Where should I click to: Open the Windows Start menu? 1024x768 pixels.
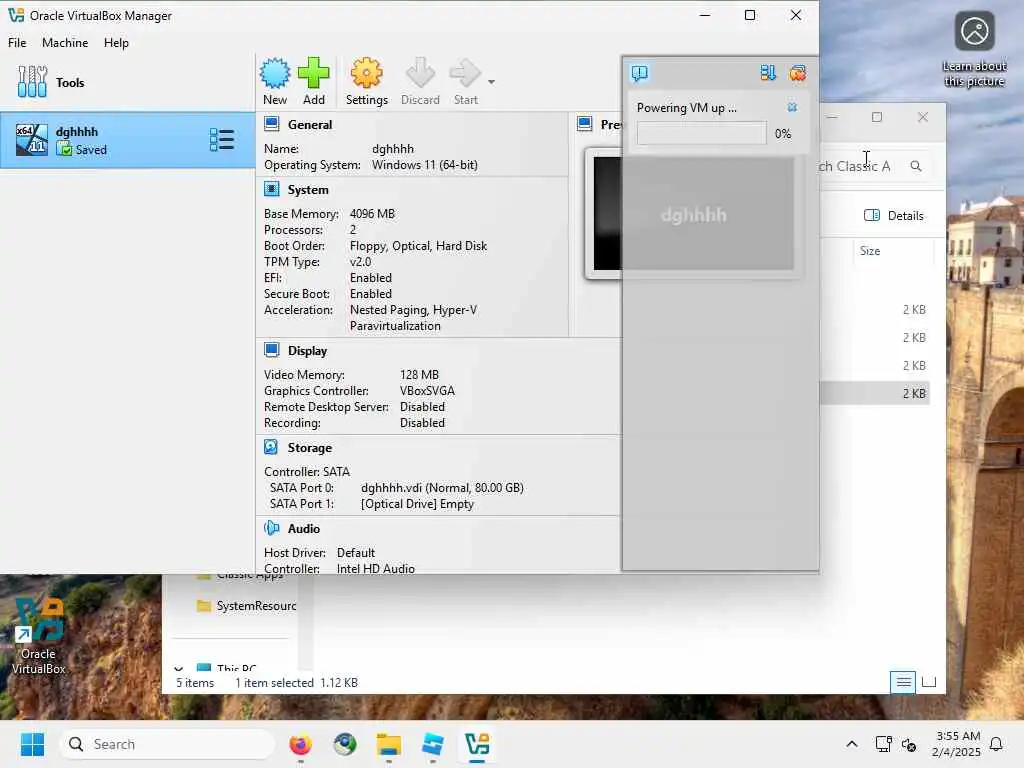coord(32,744)
